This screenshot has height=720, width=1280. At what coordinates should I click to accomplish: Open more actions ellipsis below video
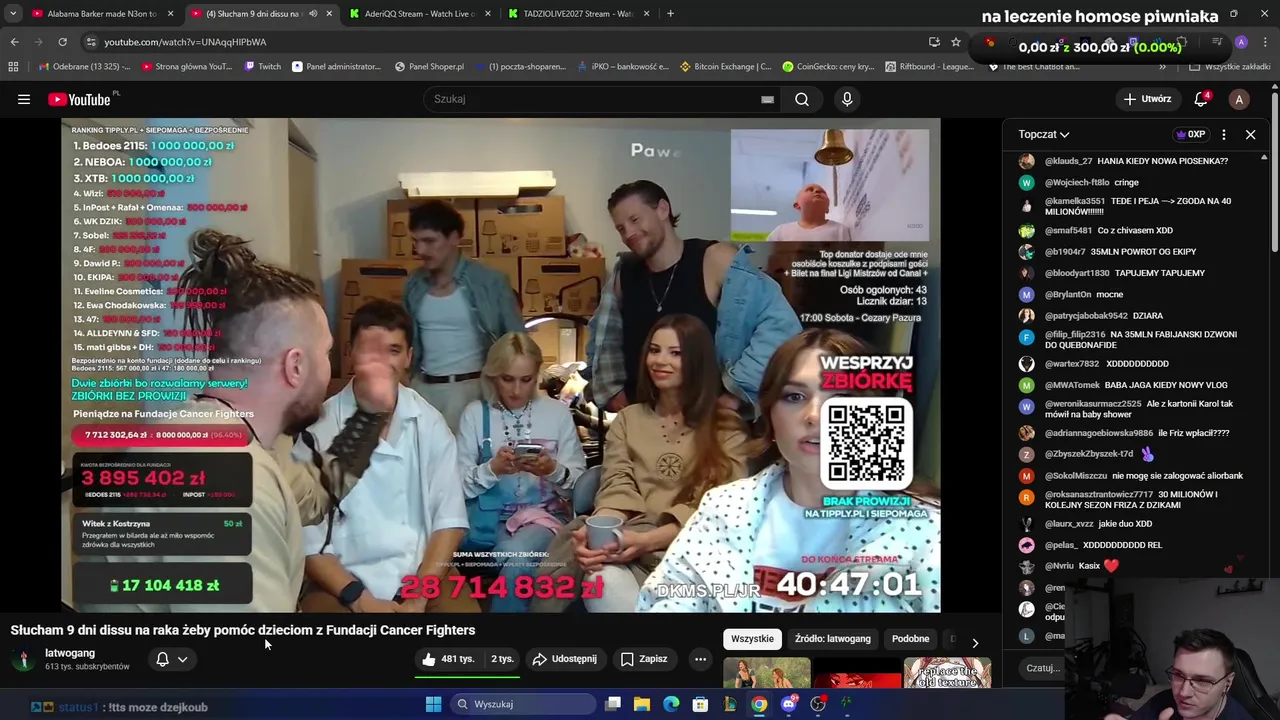(700, 659)
